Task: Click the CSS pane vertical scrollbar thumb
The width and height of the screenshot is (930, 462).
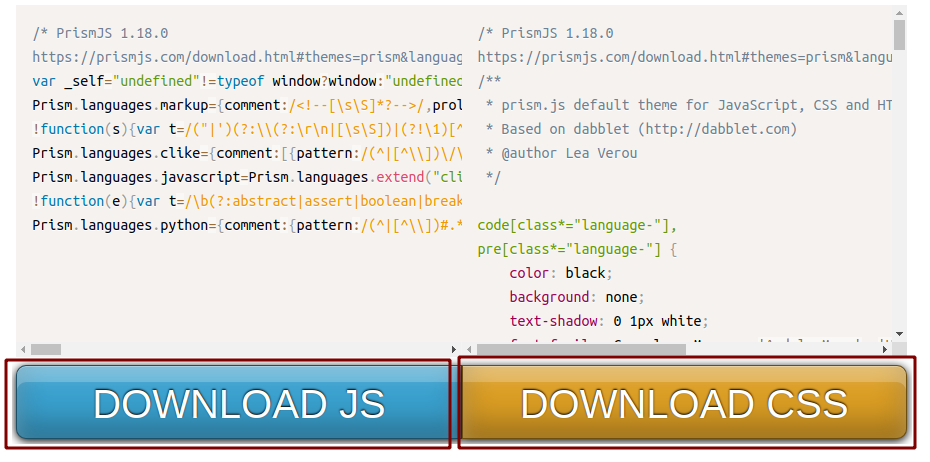Action: coord(899,35)
